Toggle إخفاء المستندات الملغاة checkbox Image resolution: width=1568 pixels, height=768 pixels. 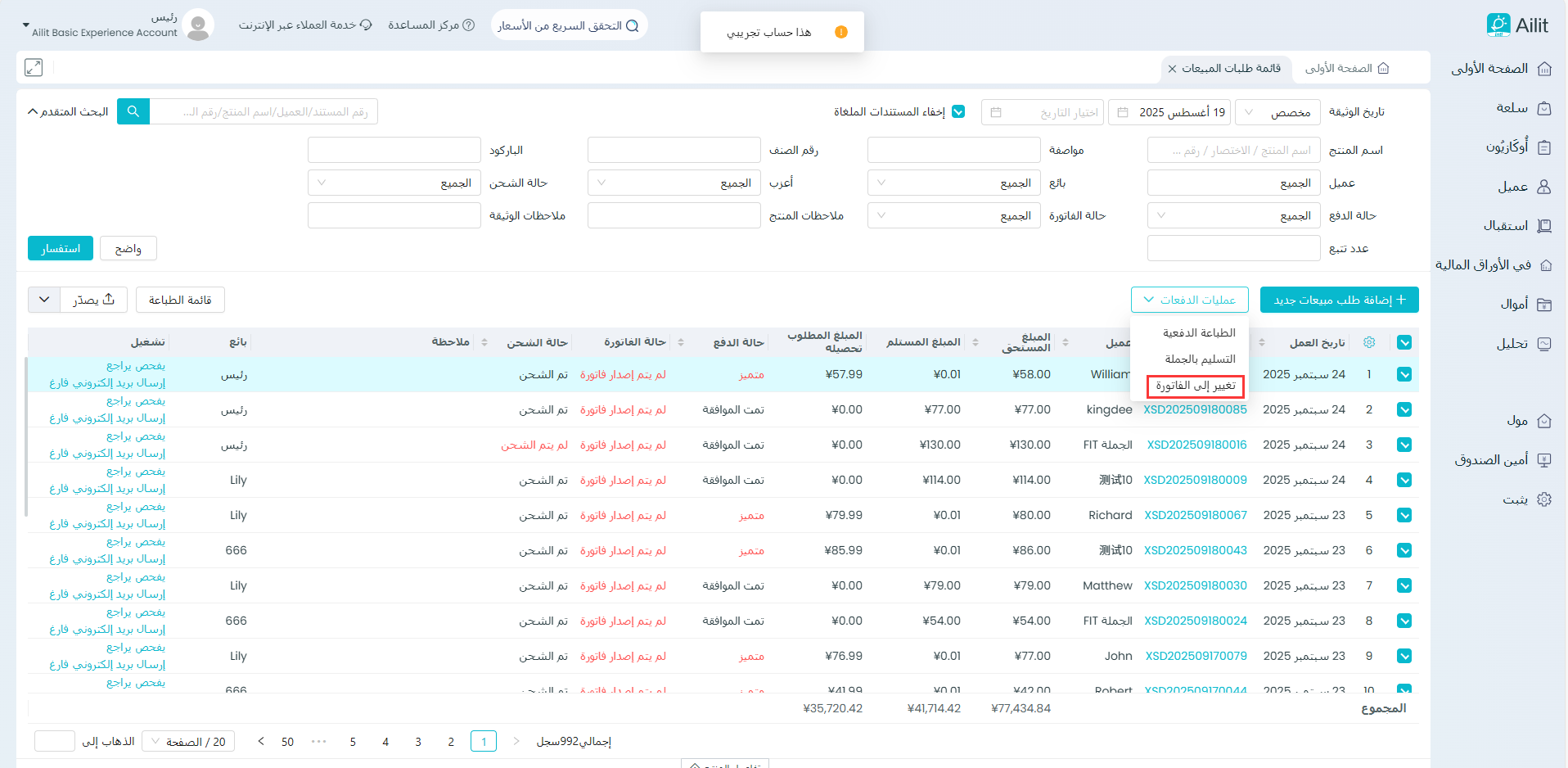coord(958,112)
